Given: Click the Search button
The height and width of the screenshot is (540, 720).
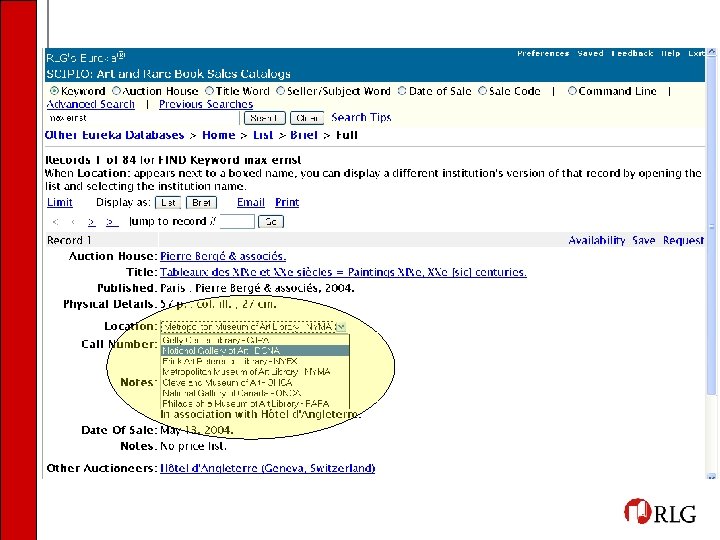Looking at the screenshot, I should coord(264,118).
